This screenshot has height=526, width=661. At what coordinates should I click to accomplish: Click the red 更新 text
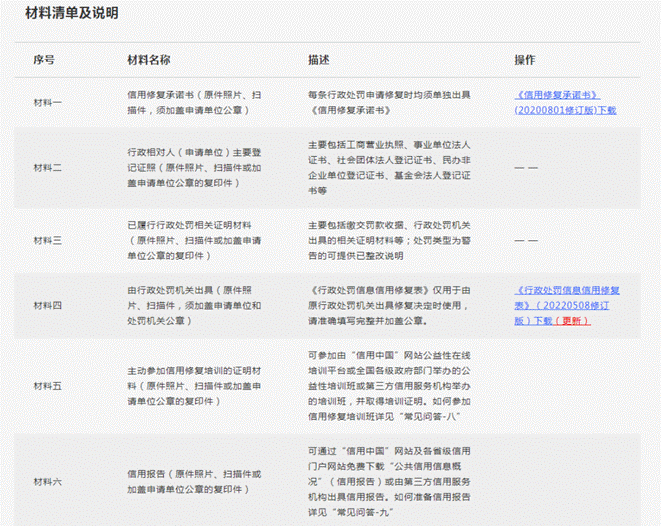pyautogui.click(x=574, y=321)
